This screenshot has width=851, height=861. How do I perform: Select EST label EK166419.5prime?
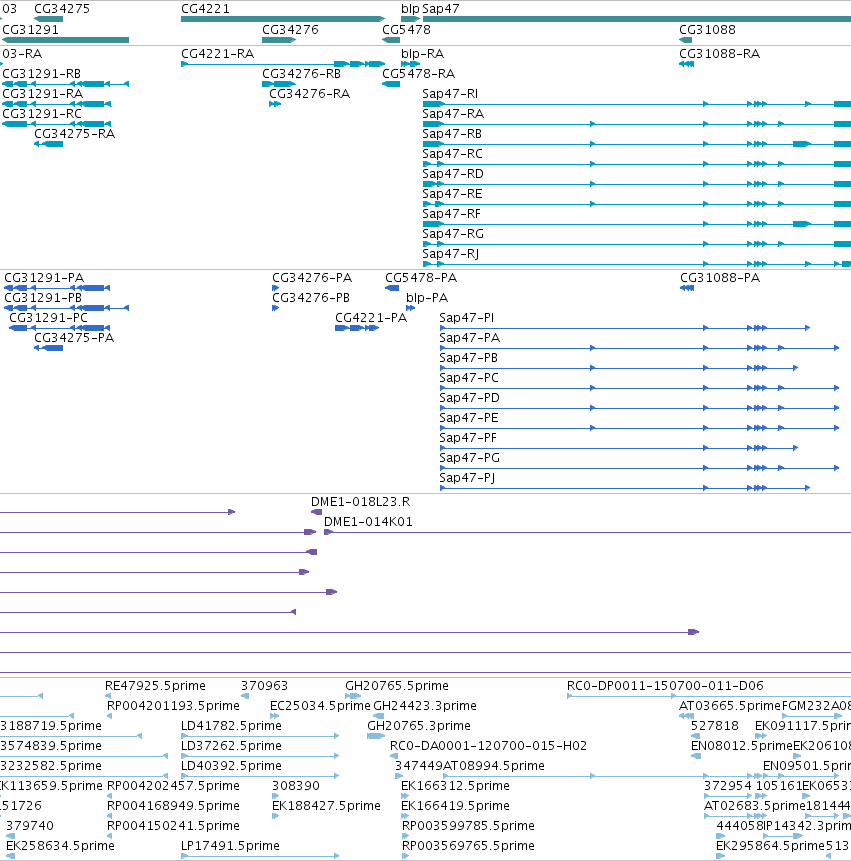456,806
